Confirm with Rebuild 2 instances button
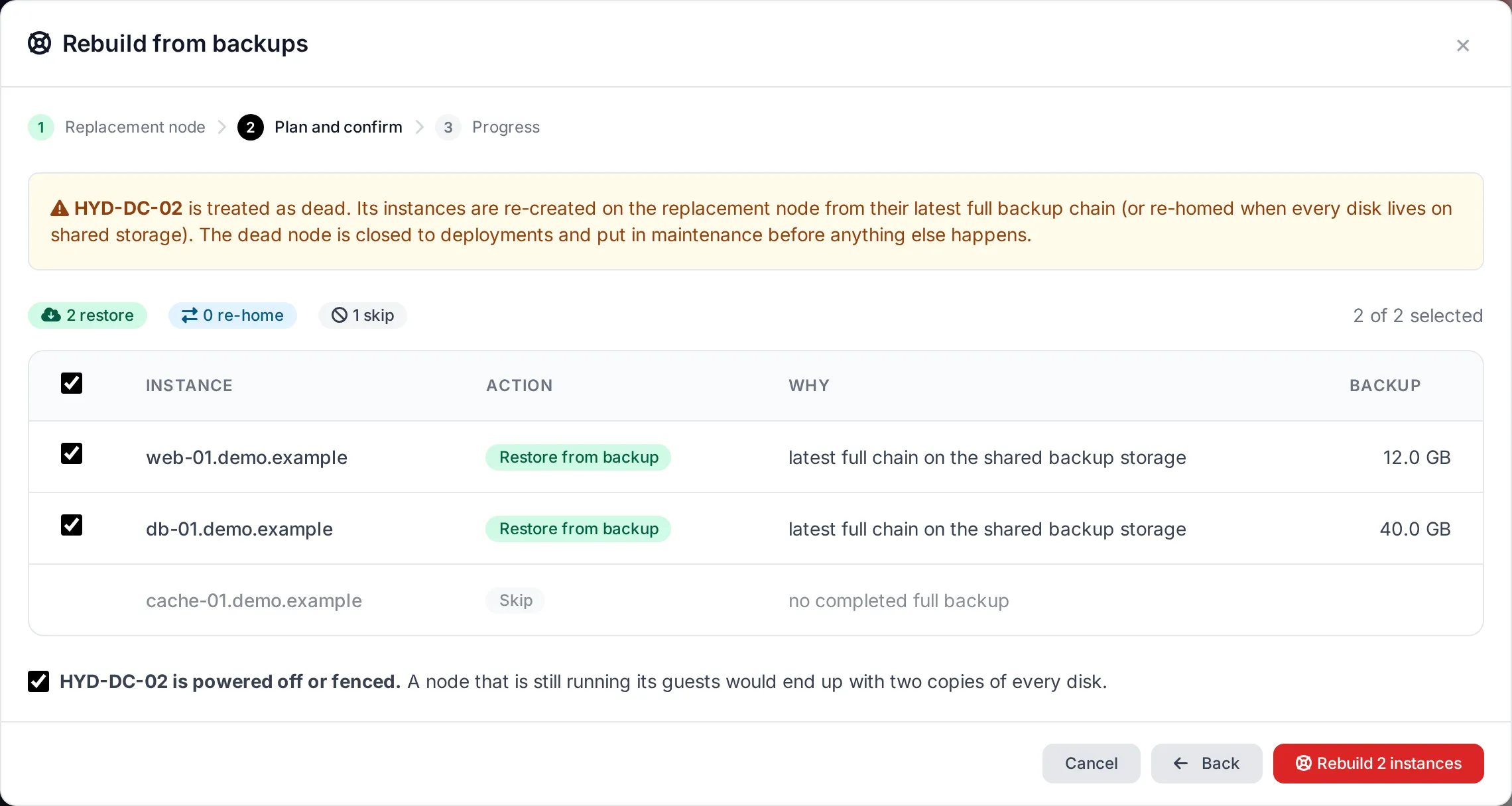Viewport: 1512px width, 806px height. click(x=1378, y=764)
